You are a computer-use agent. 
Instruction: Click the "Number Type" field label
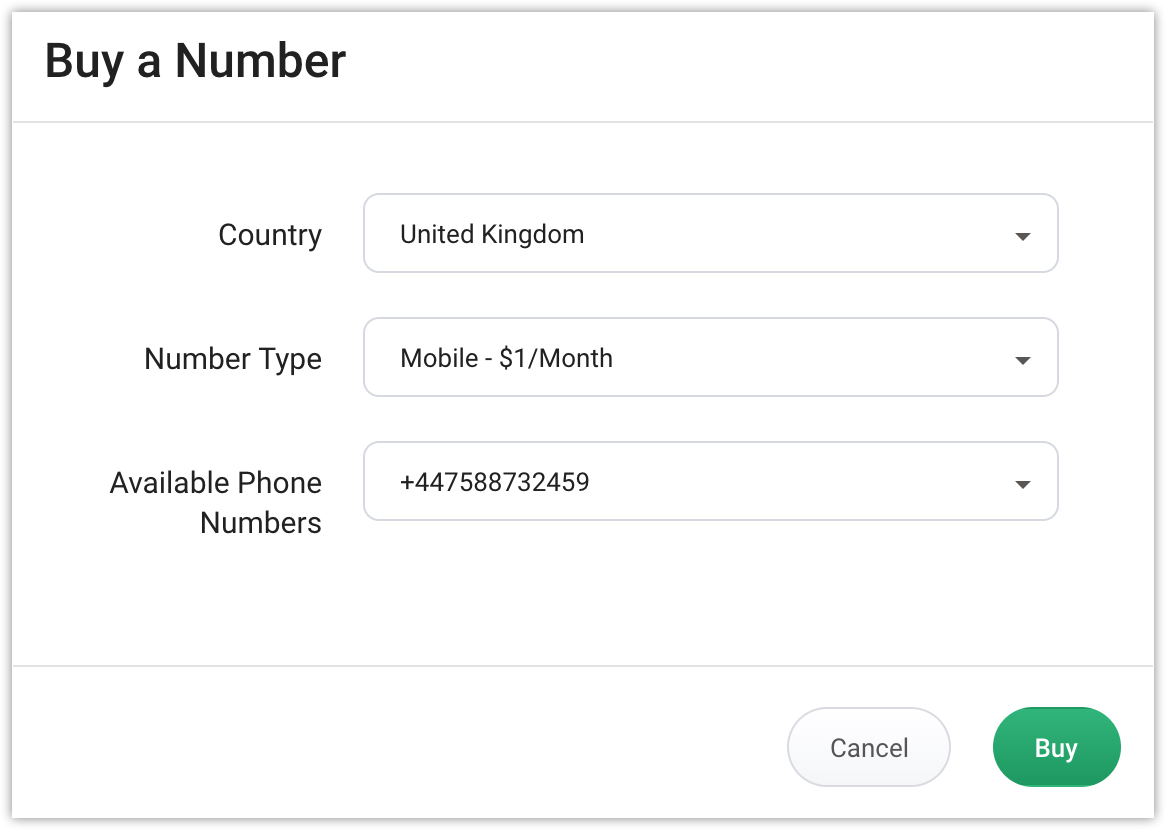pyautogui.click(x=233, y=359)
